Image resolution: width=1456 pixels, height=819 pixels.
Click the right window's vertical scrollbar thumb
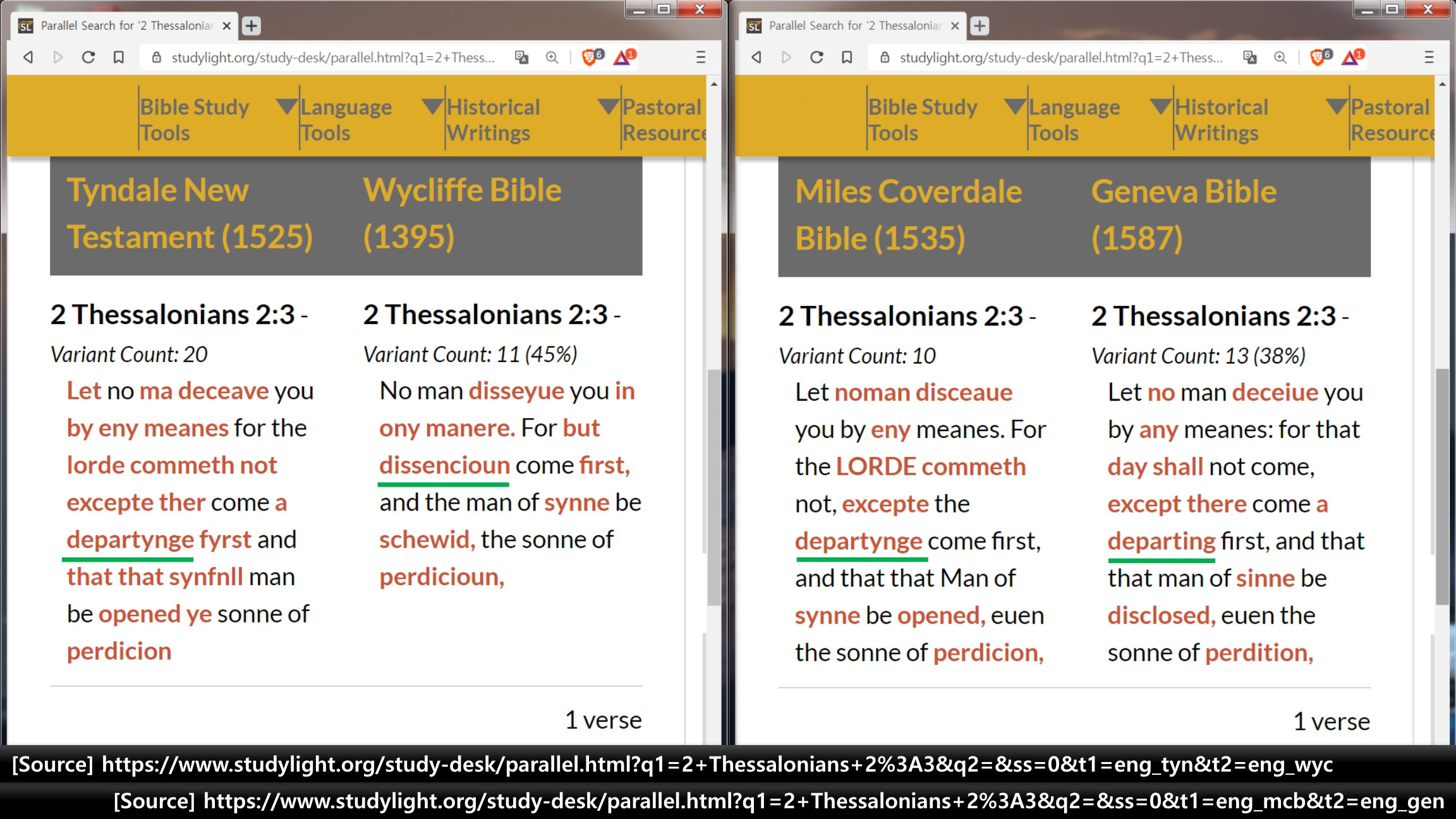tap(1442, 487)
